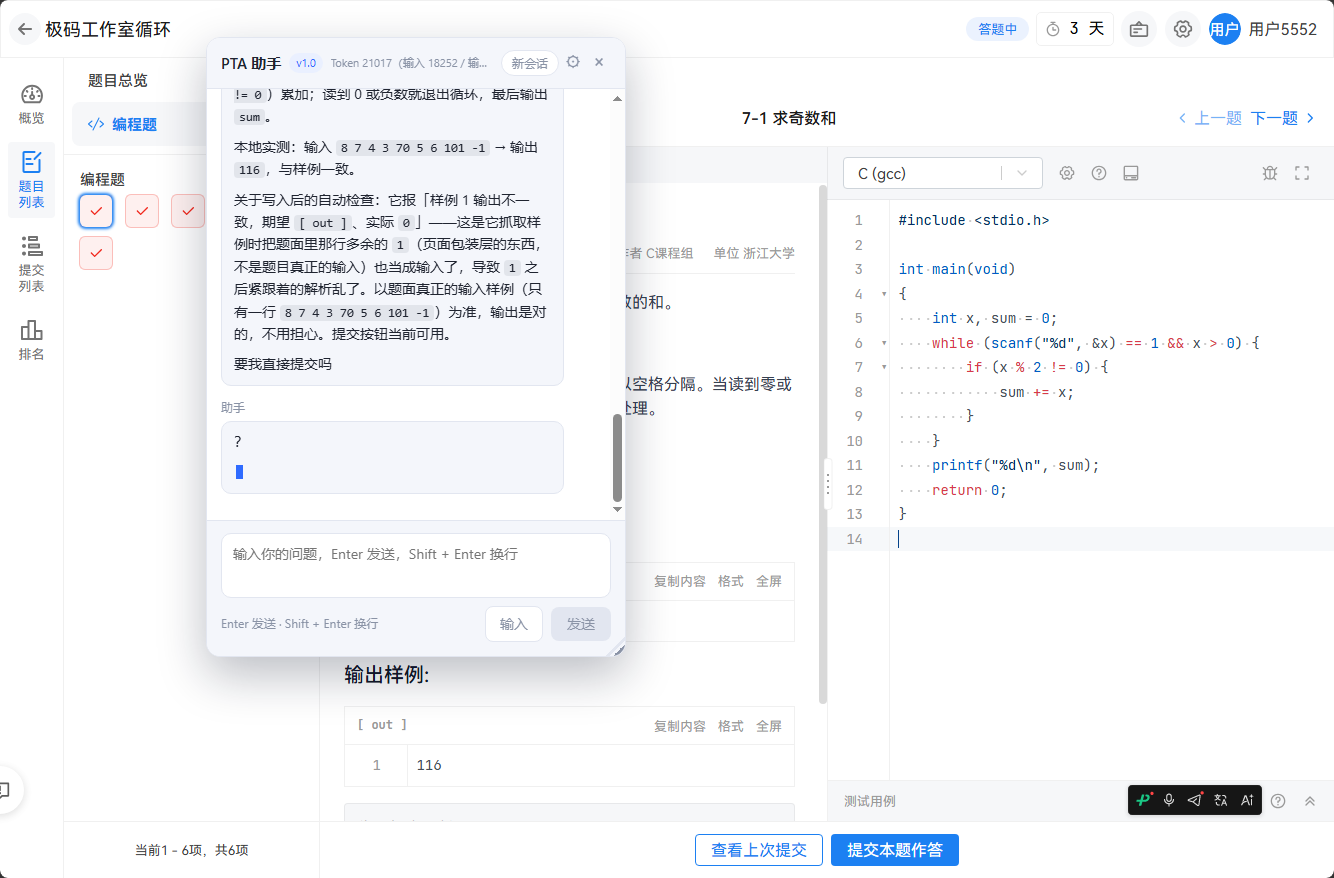1334x878 pixels.
Task: Open the settings gear beside the user avatar
Action: [1183, 29]
